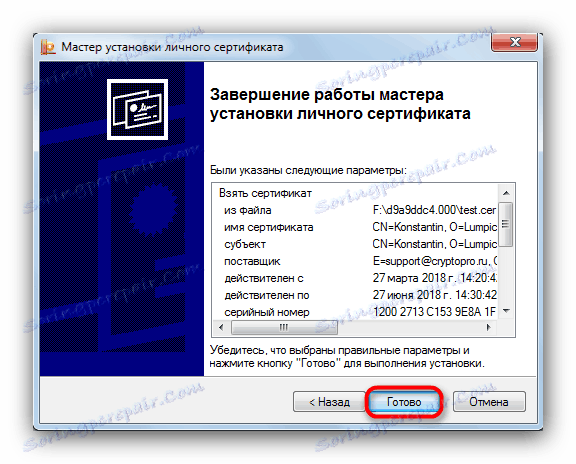Go back with the Назад button
576x464 pixels.
pos(329,402)
